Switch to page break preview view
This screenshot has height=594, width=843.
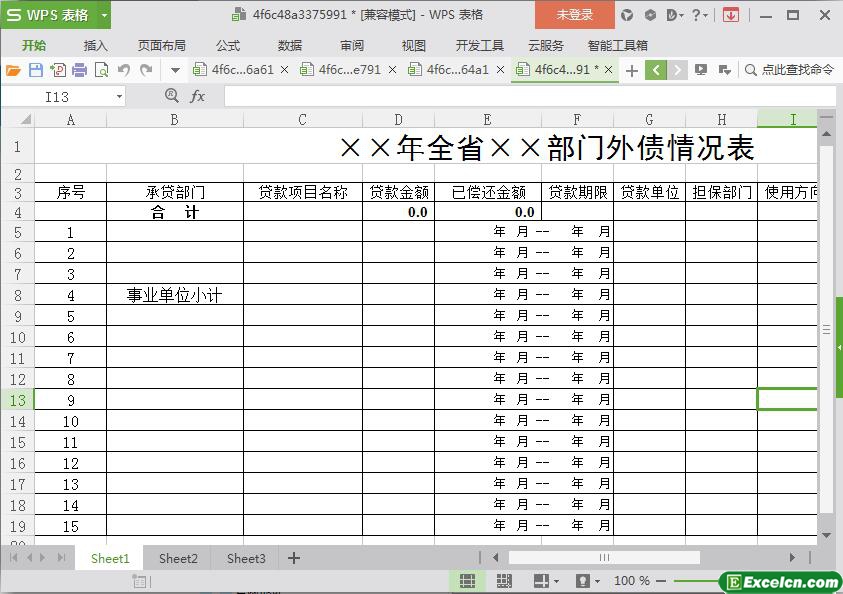coord(504,581)
